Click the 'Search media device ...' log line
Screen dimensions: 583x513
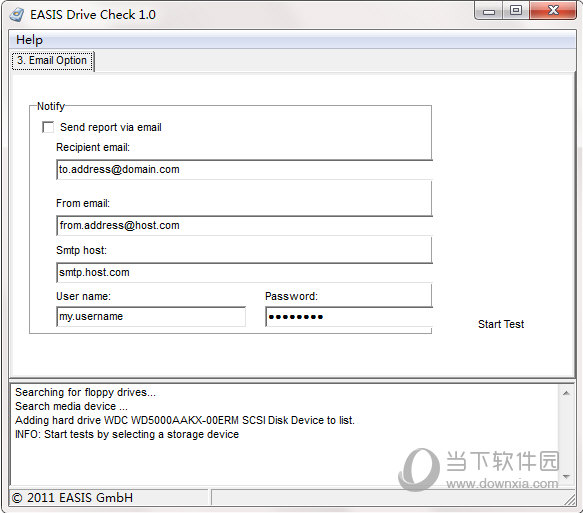pyautogui.click(x=71, y=406)
